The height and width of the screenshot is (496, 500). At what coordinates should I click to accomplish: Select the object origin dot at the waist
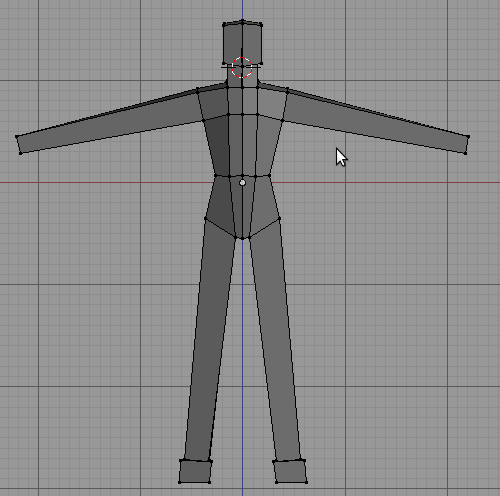pyautogui.click(x=243, y=183)
